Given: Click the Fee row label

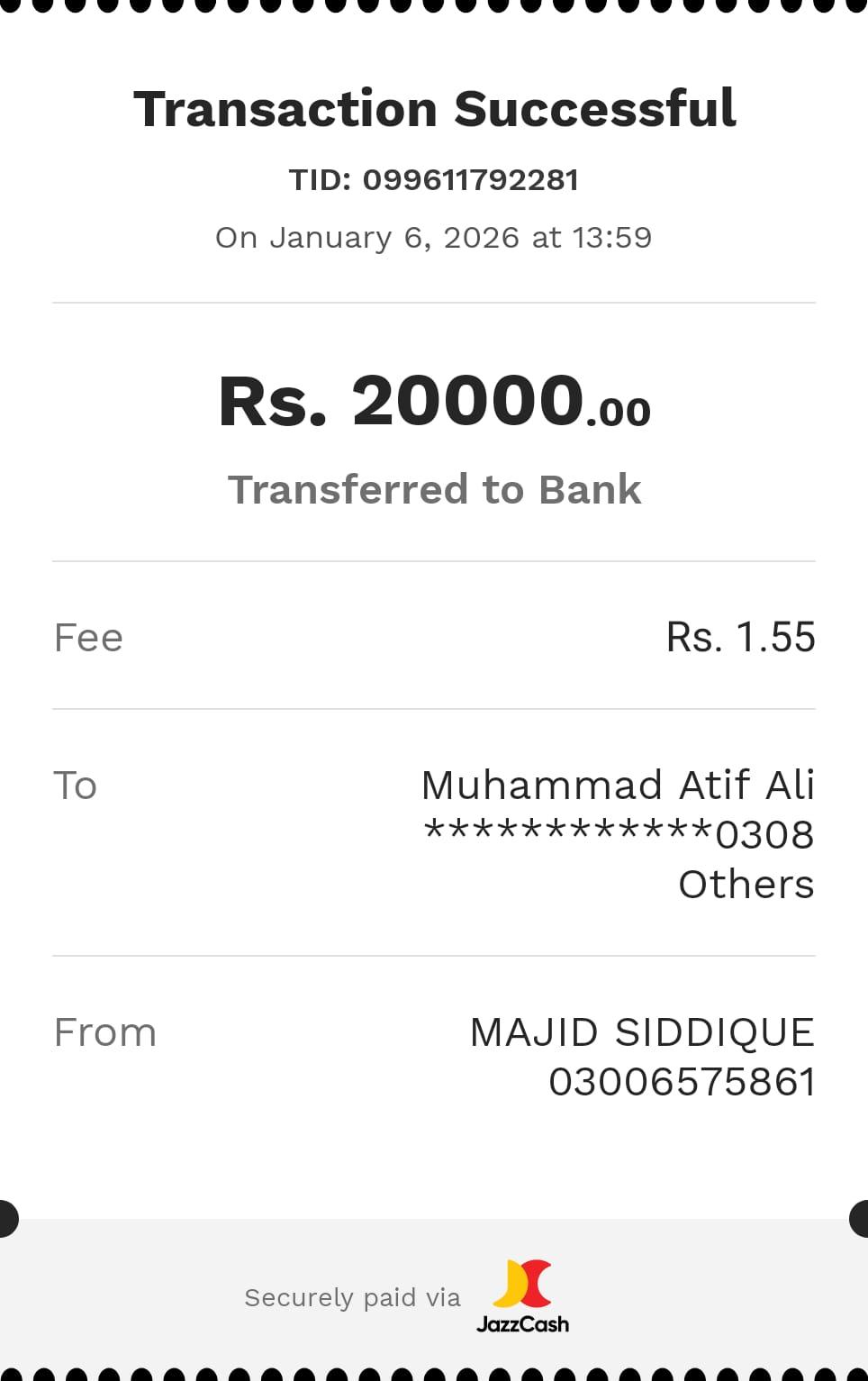Looking at the screenshot, I should [88, 638].
